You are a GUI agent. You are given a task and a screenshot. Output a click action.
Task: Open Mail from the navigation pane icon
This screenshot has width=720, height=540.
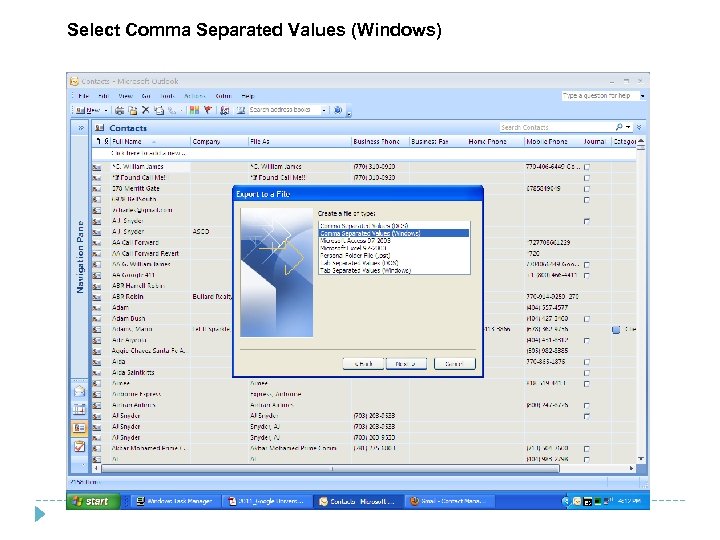coord(79,392)
